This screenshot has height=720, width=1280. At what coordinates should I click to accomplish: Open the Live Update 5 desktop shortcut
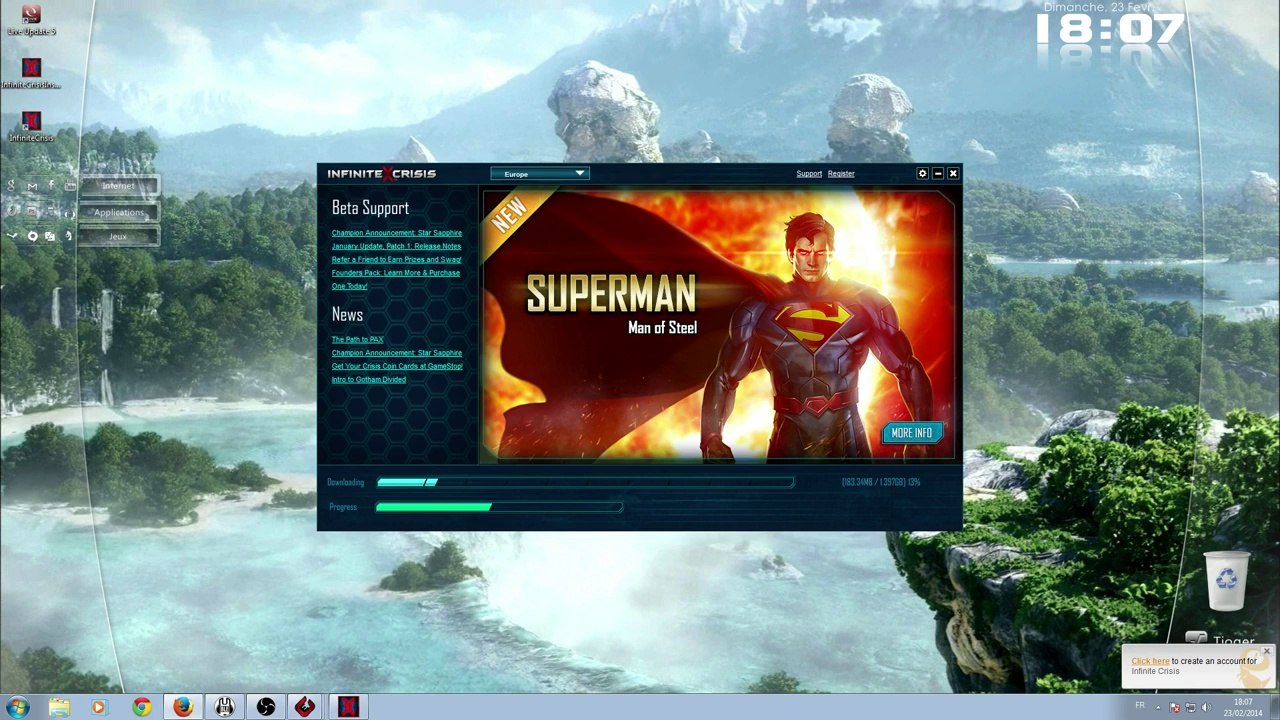31,20
